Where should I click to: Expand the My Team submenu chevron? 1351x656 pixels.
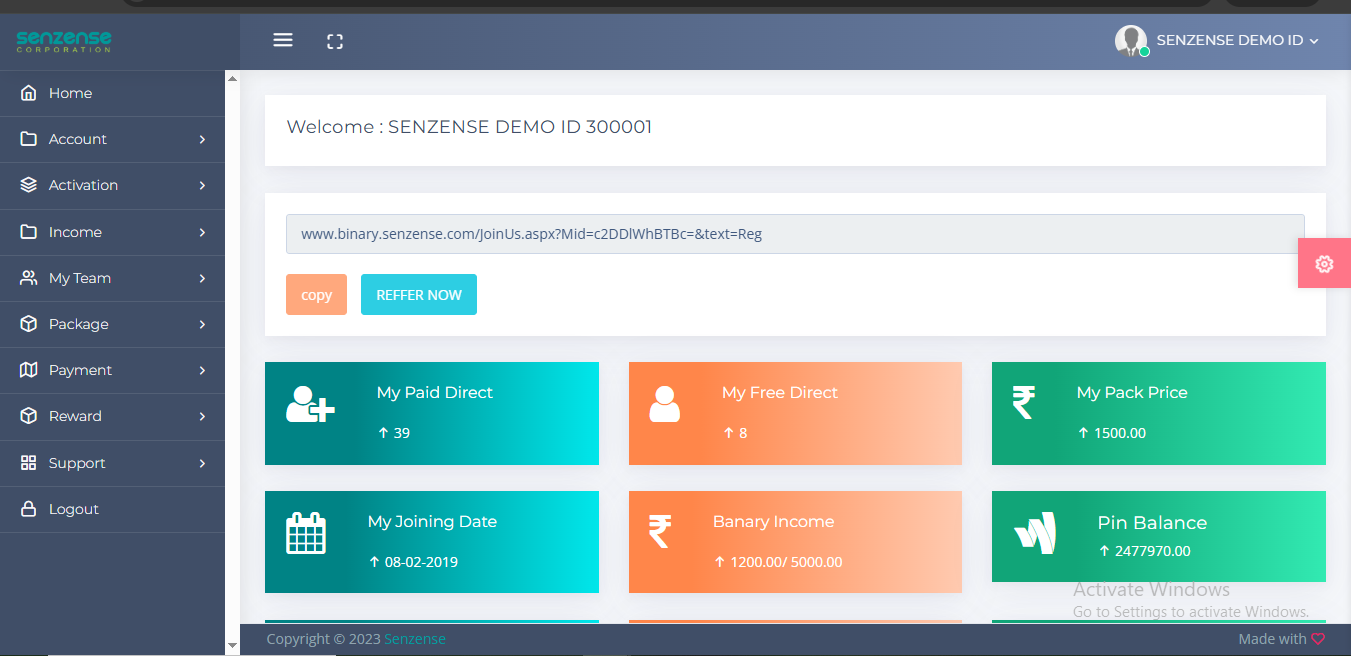[x=202, y=278]
